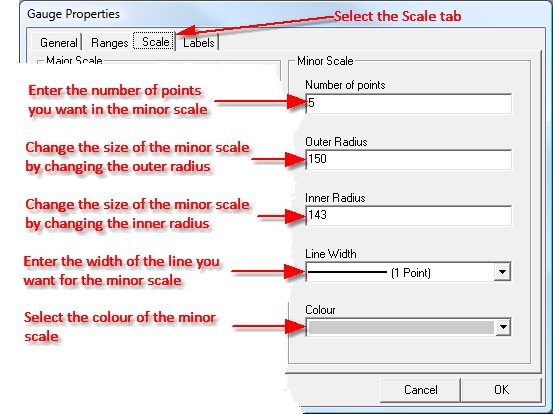The image size is (553, 414).
Task: Click the Outer Radius text label
Action: coord(336,142)
